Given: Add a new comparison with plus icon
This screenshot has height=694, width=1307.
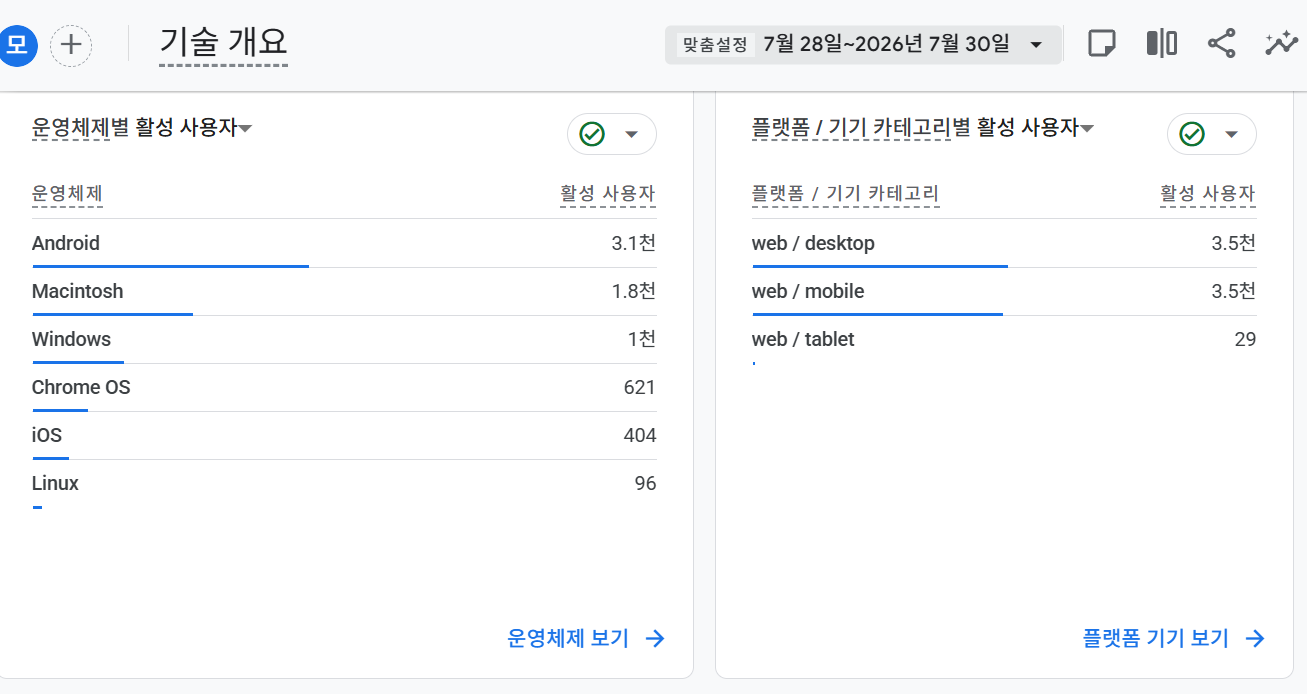Looking at the screenshot, I should coord(71,45).
